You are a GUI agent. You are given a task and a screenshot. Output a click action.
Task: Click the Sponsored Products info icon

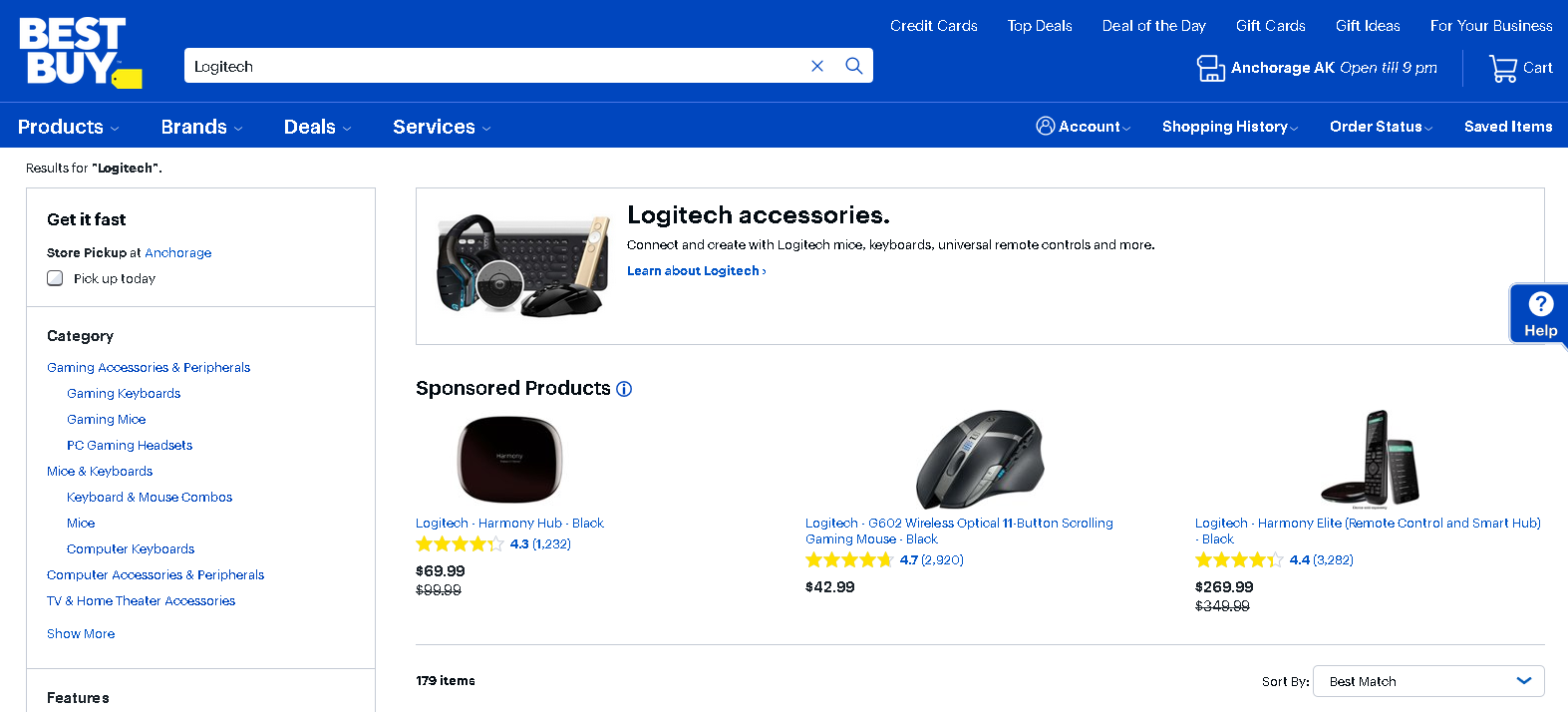[x=624, y=389]
